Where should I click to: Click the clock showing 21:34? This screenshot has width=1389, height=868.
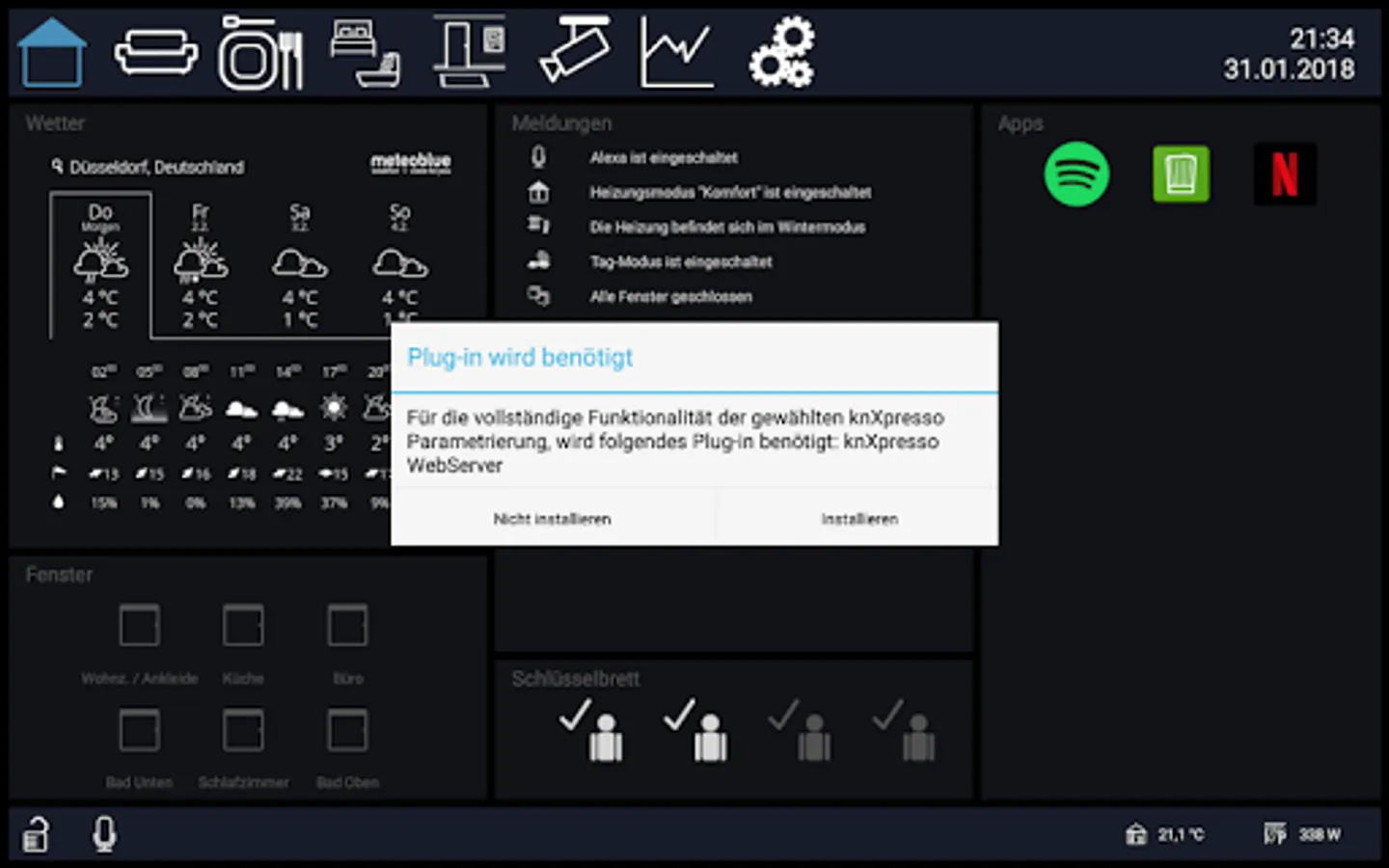point(1321,39)
